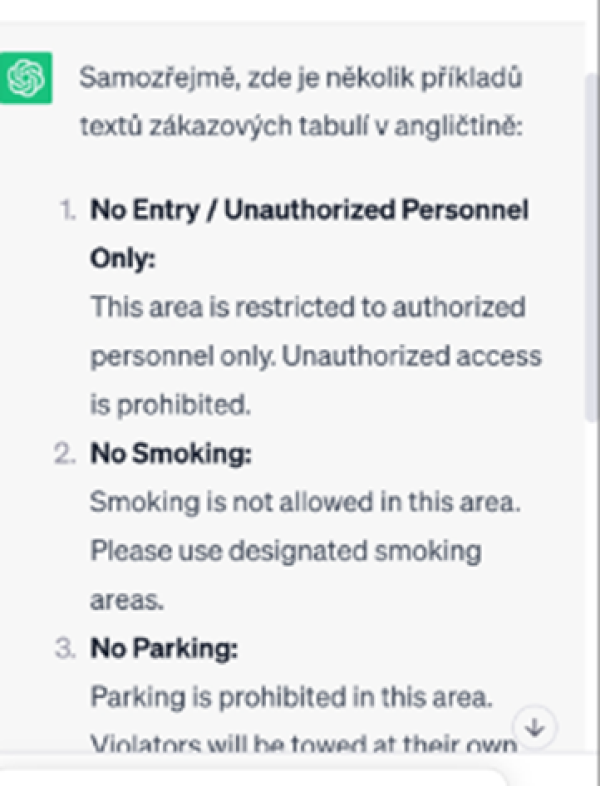
Task: Click the 'No Smoking:' heading
Action: point(171,453)
